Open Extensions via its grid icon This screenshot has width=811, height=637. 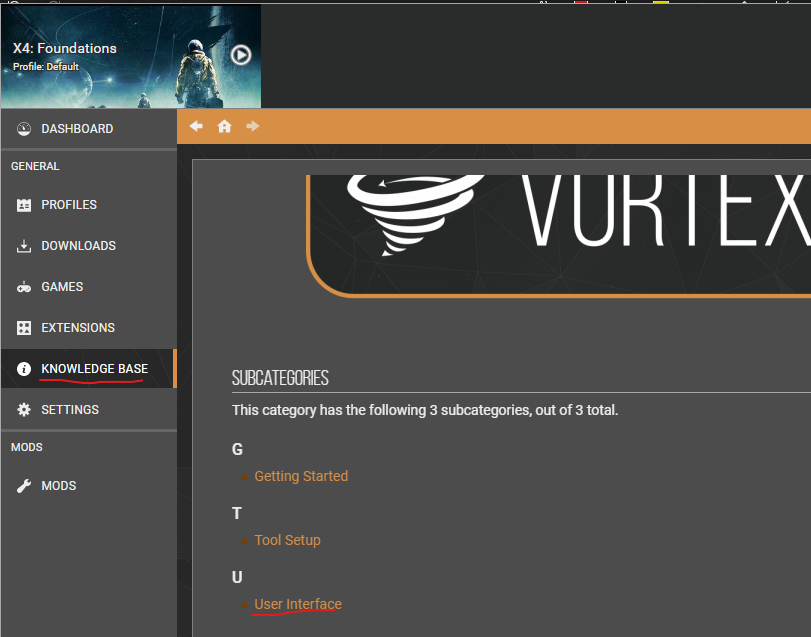click(22, 327)
